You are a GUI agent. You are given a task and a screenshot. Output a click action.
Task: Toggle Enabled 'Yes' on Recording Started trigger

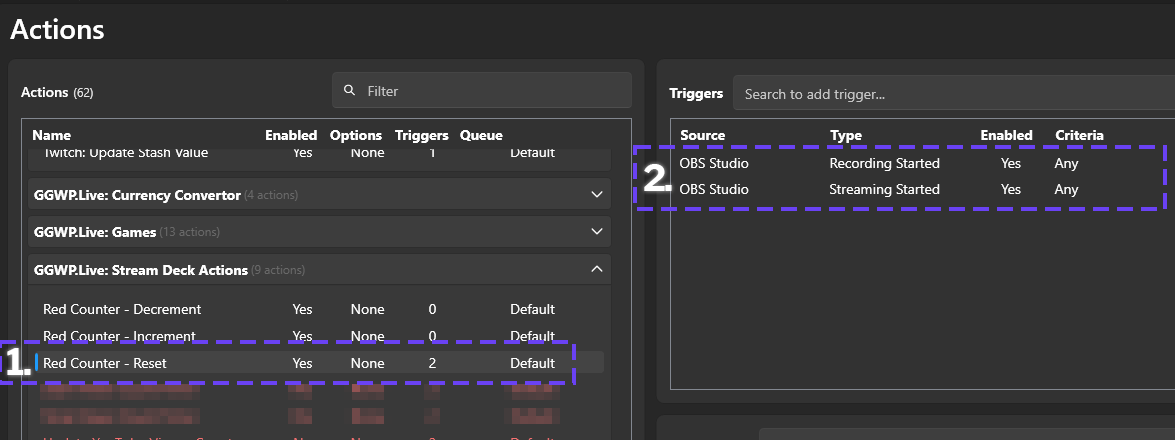point(1011,163)
